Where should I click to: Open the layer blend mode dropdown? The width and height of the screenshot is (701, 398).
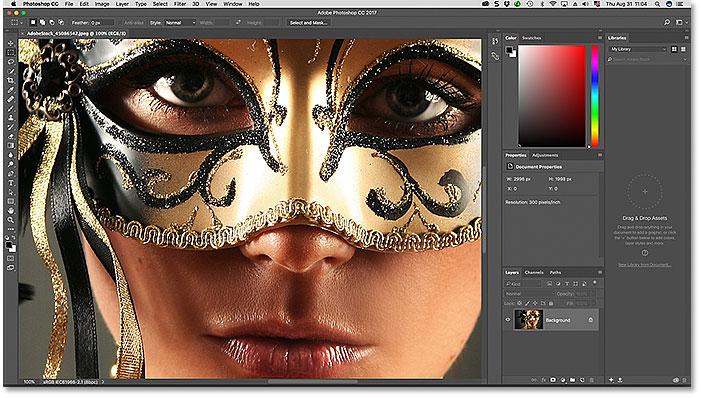(x=529, y=293)
